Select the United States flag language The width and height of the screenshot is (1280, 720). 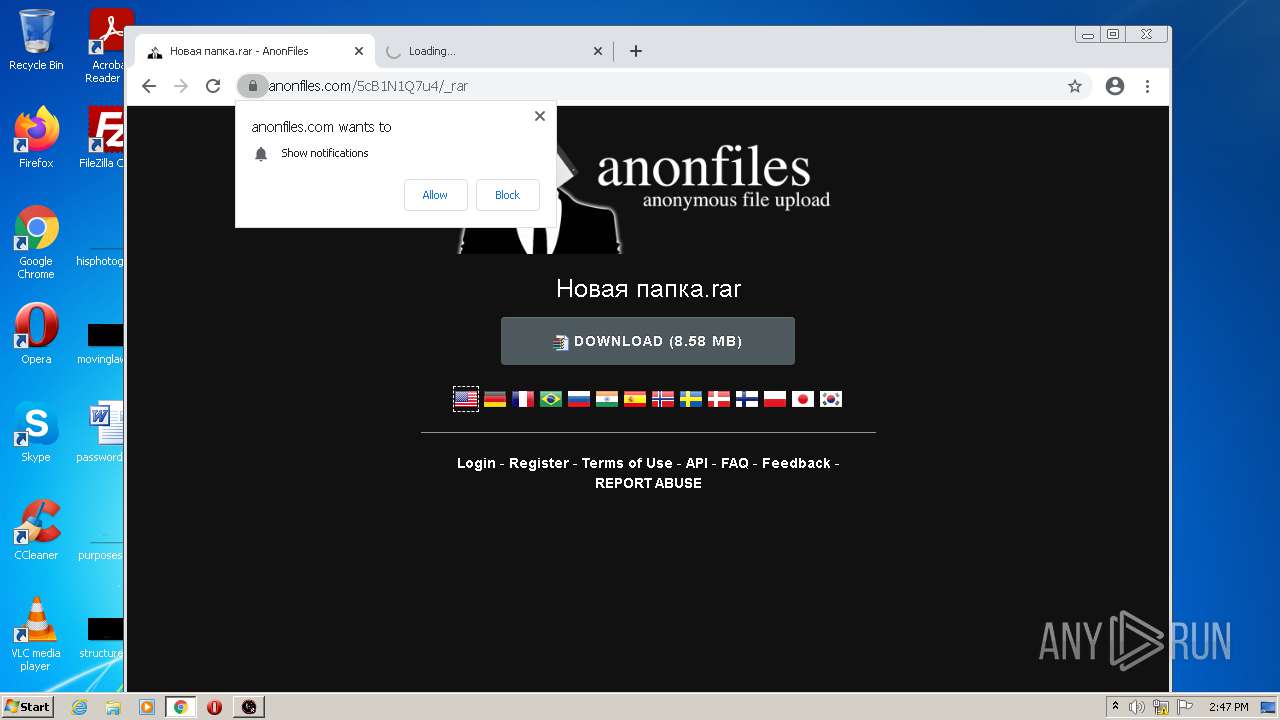coord(466,399)
